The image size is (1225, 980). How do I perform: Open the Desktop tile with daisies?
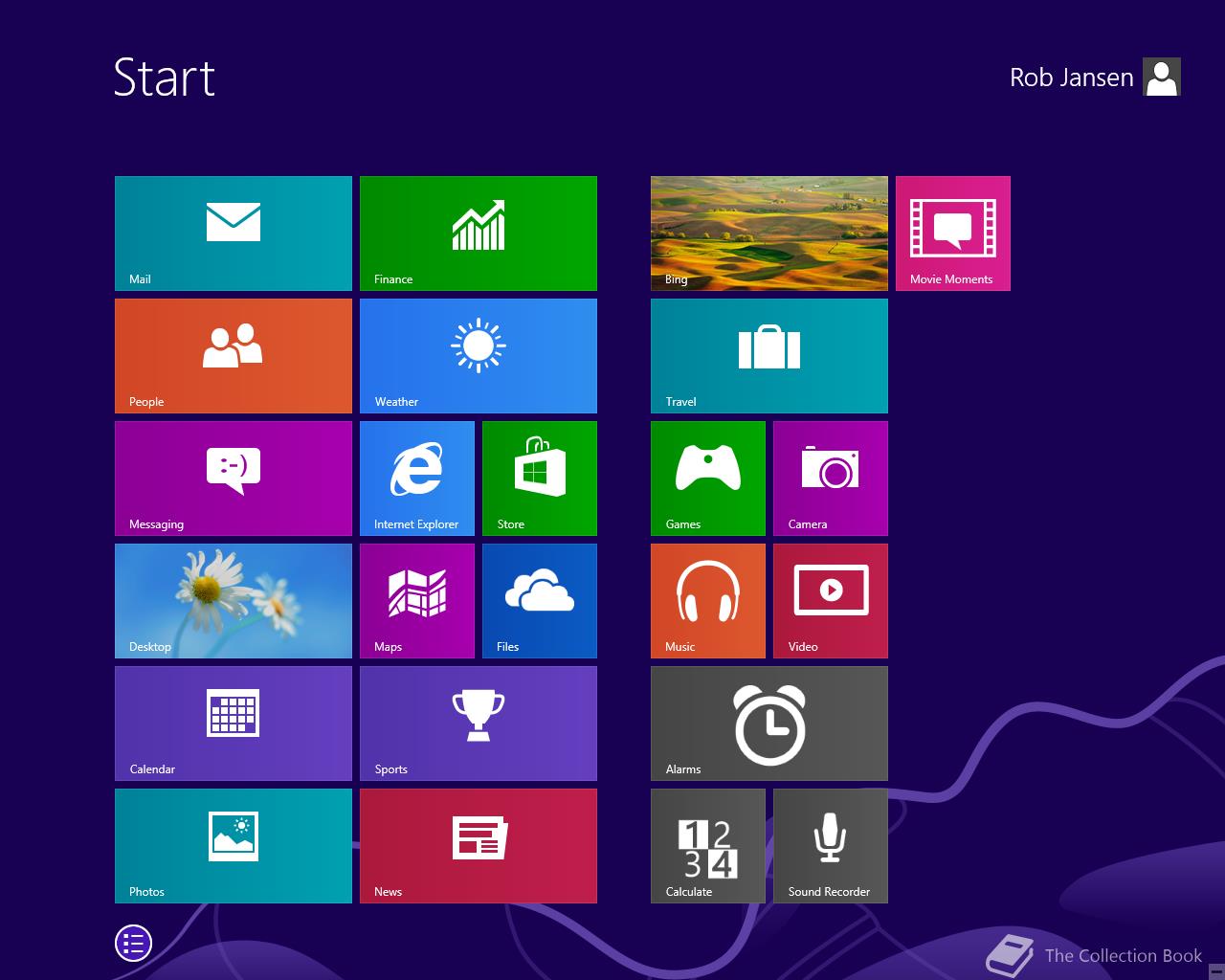coord(234,601)
